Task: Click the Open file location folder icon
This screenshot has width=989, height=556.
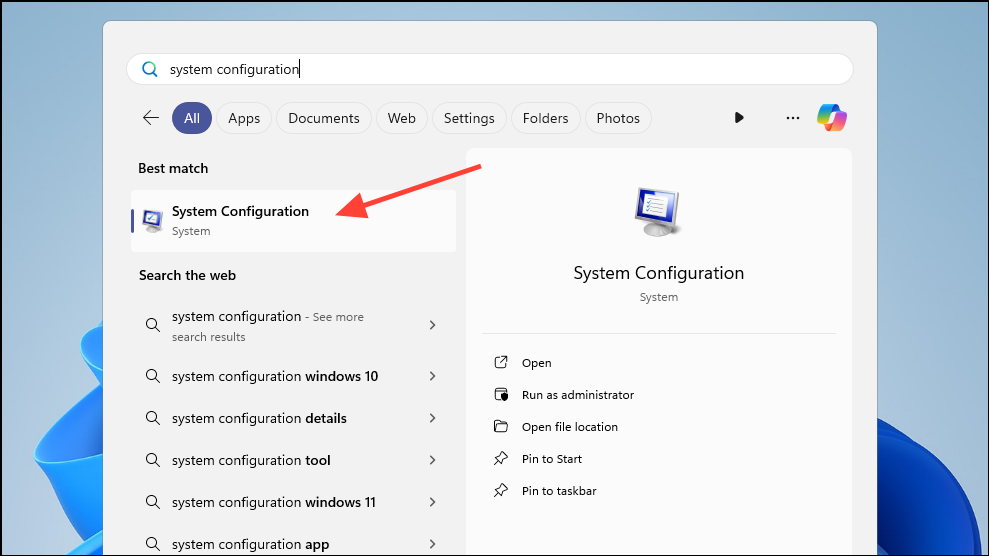Action: [x=501, y=427]
